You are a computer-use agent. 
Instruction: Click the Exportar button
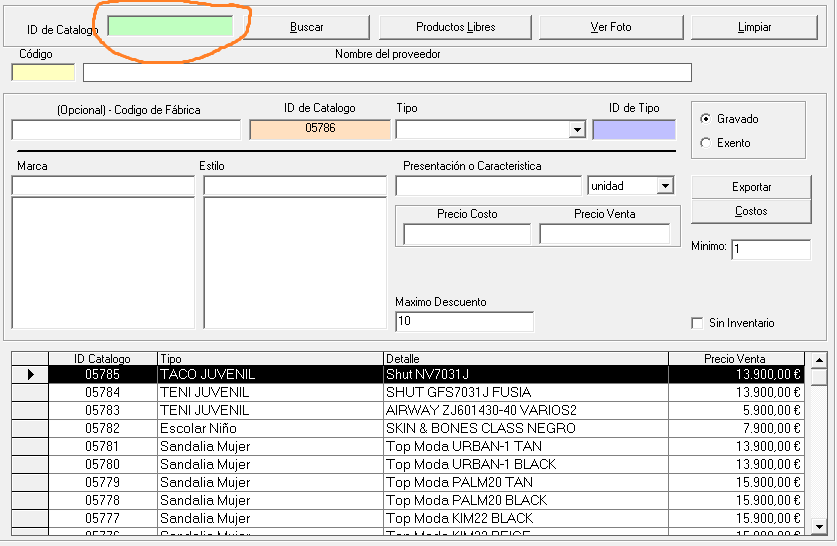pos(751,187)
